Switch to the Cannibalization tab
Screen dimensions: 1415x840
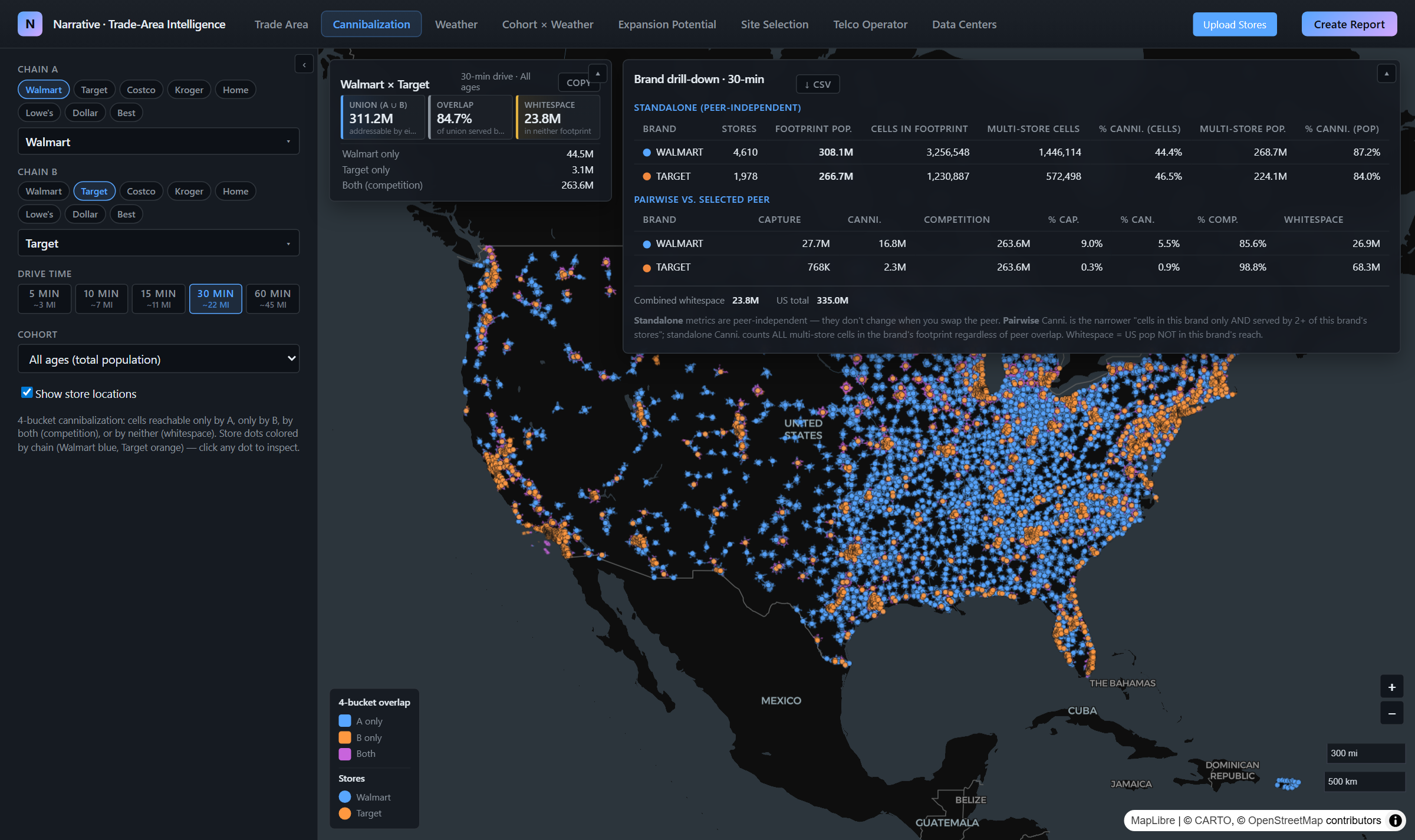pyautogui.click(x=371, y=24)
